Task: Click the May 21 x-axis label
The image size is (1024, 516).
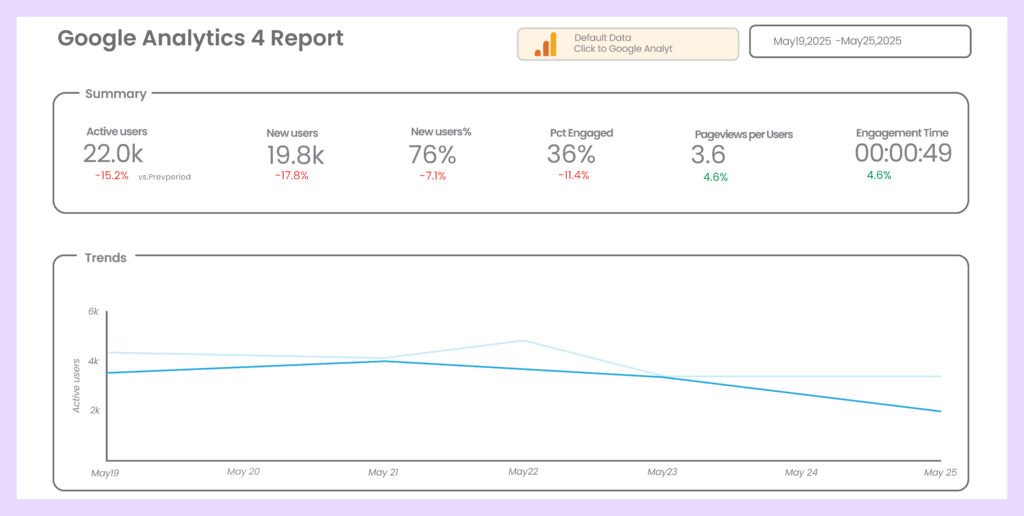Action: tap(383, 472)
